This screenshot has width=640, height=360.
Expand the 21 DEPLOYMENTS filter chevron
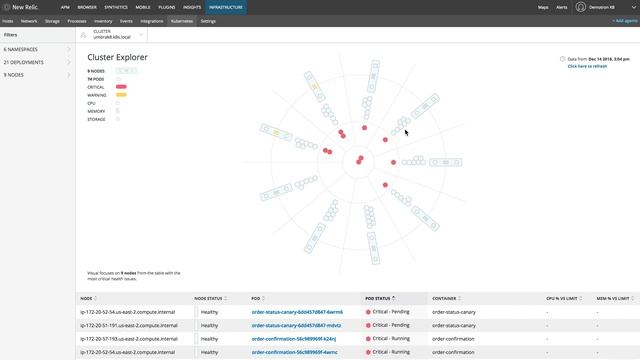click(69, 62)
